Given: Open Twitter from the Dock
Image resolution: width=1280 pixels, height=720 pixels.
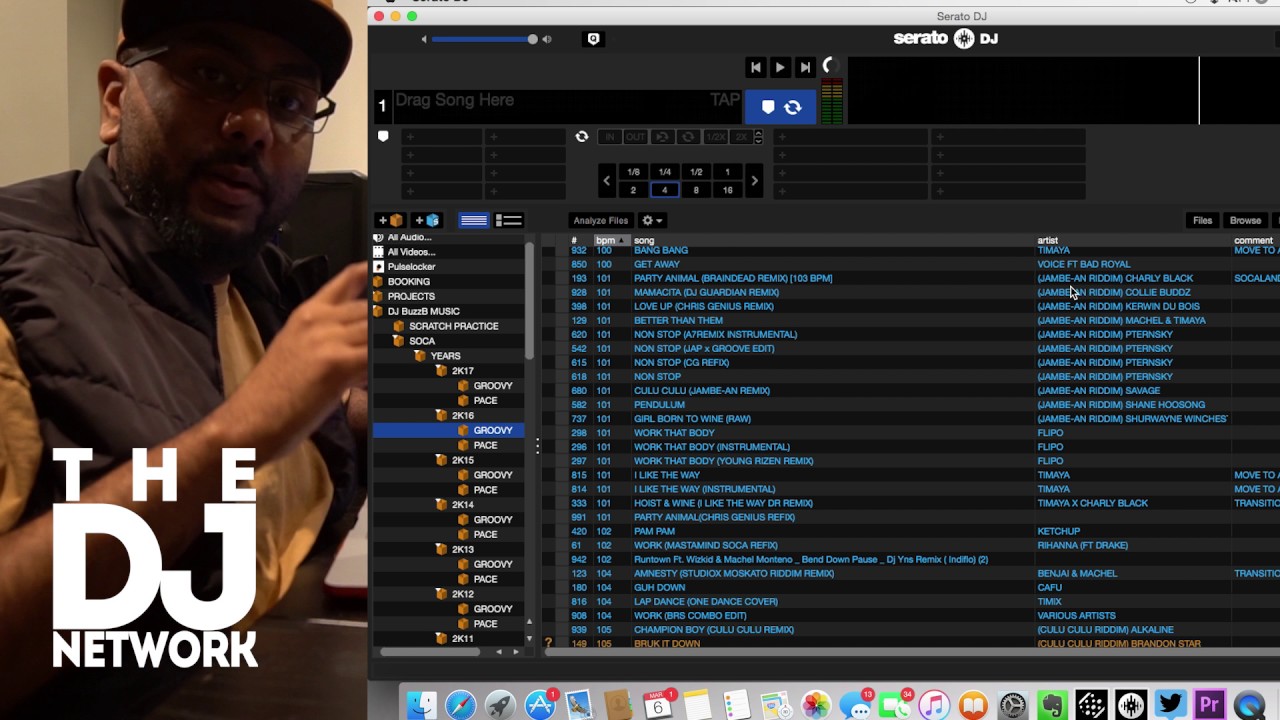Looking at the screenshot, I should [x=1170, y=704].
